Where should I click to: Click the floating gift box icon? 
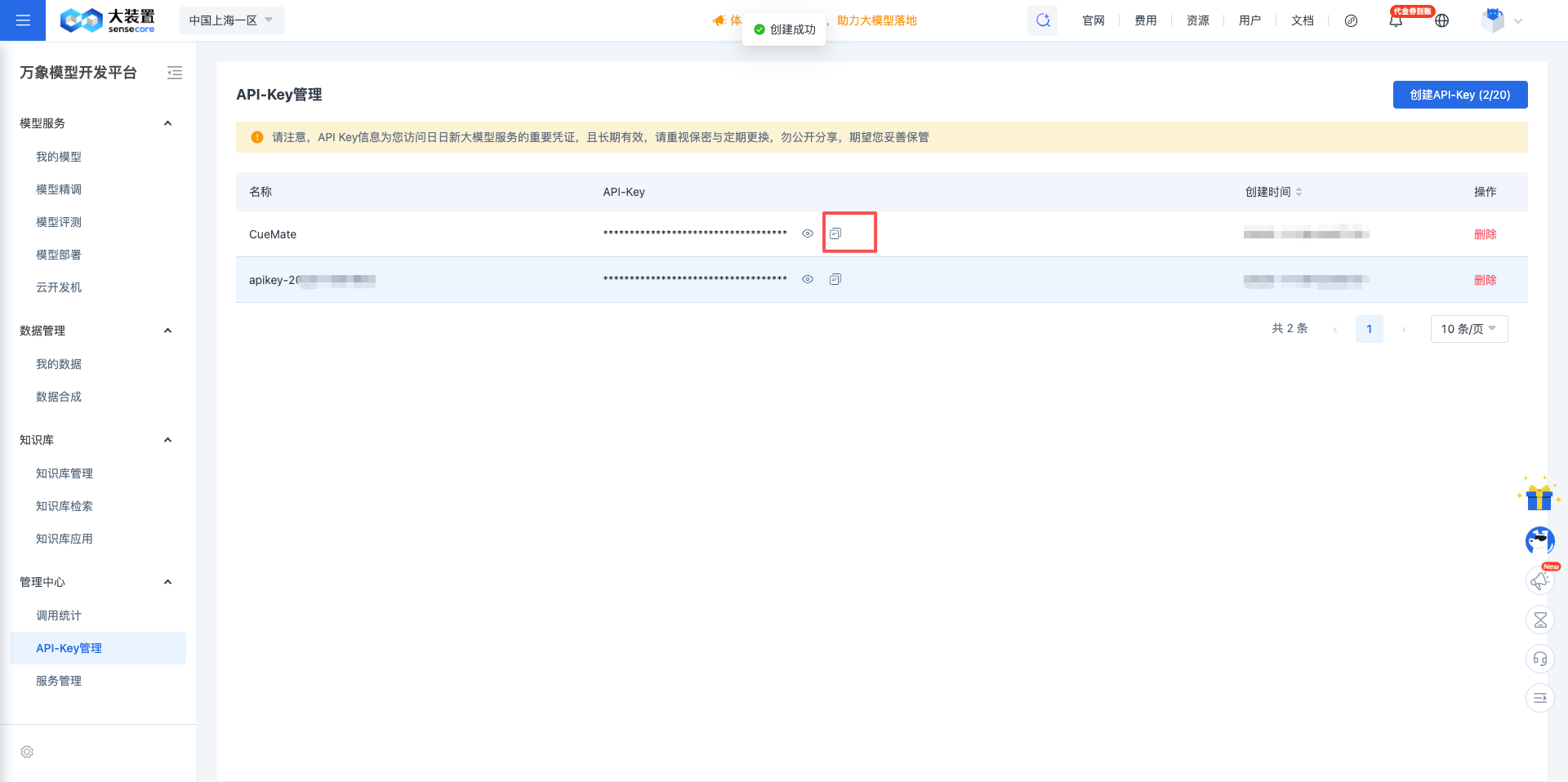coord(1539,496)
